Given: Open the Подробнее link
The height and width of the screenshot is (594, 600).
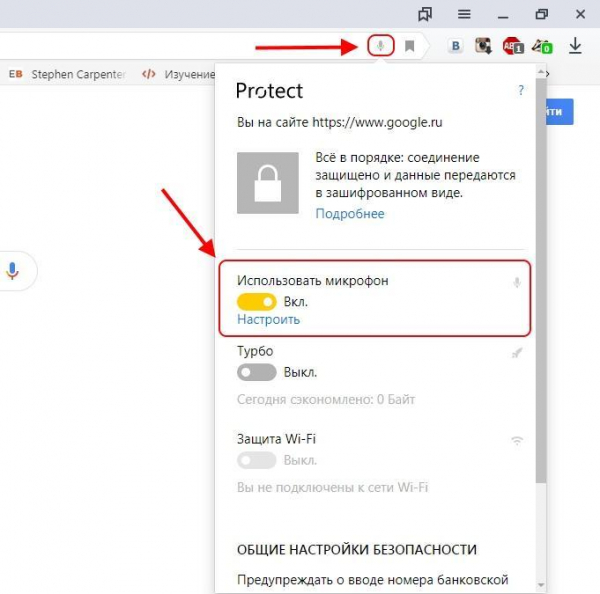Looking at the screenshot, I should coord(350,214).
